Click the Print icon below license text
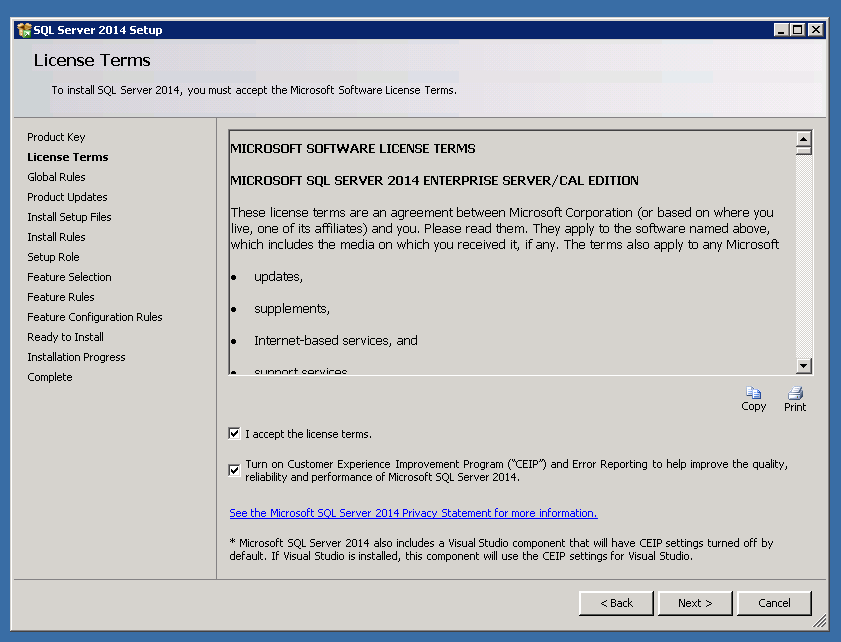 coord(795,393)
